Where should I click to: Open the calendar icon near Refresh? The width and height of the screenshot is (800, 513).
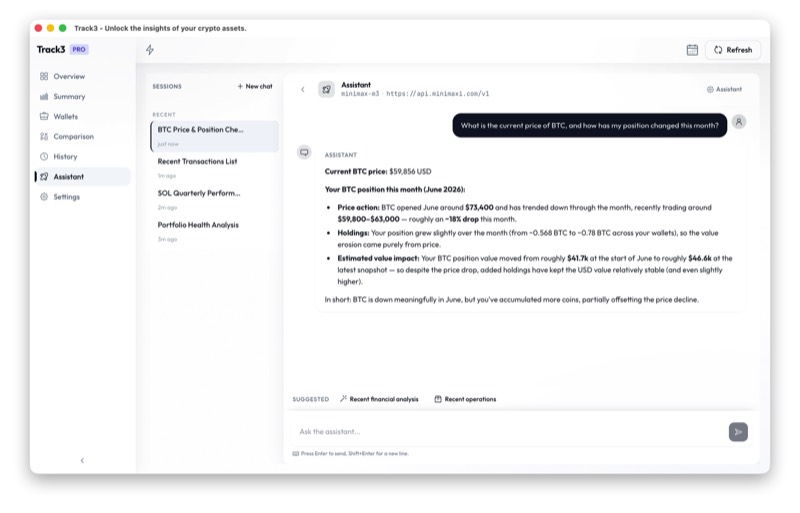click(x=692, y=50)
